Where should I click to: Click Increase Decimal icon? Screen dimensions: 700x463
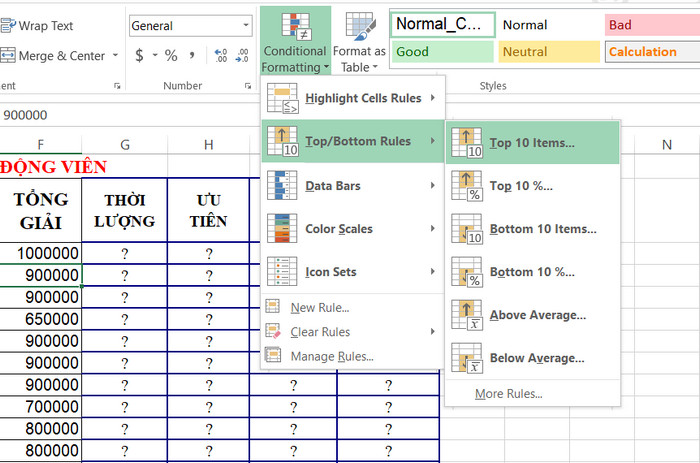[221, 55]
